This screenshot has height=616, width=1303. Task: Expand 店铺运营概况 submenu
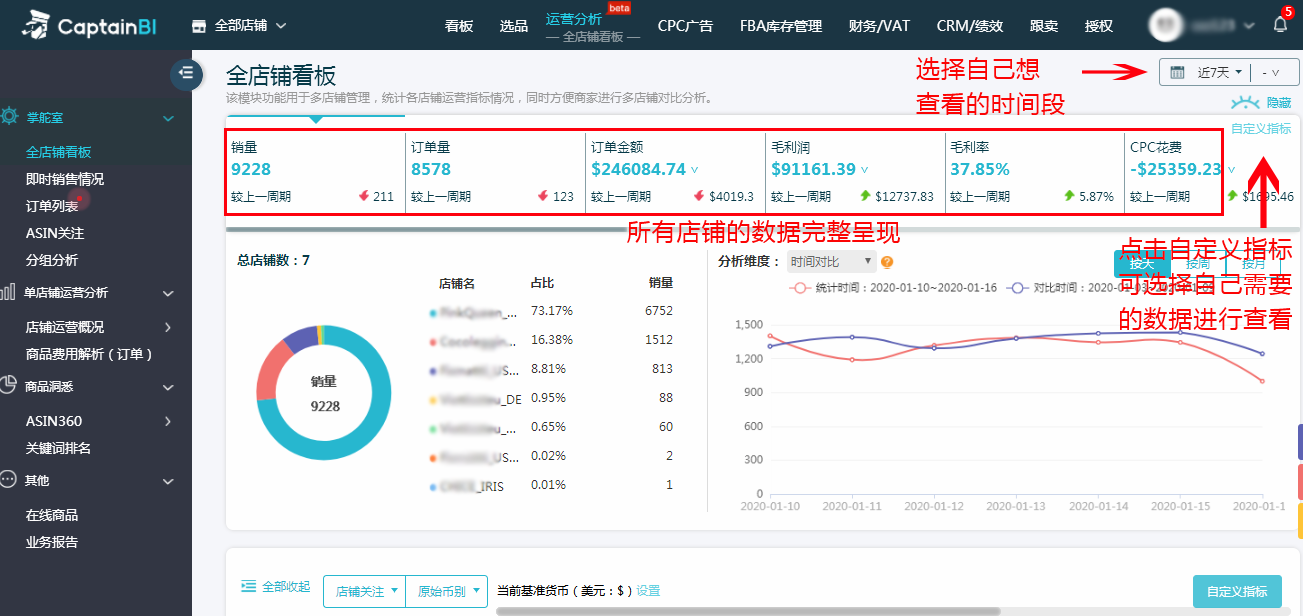pos(168,327)
